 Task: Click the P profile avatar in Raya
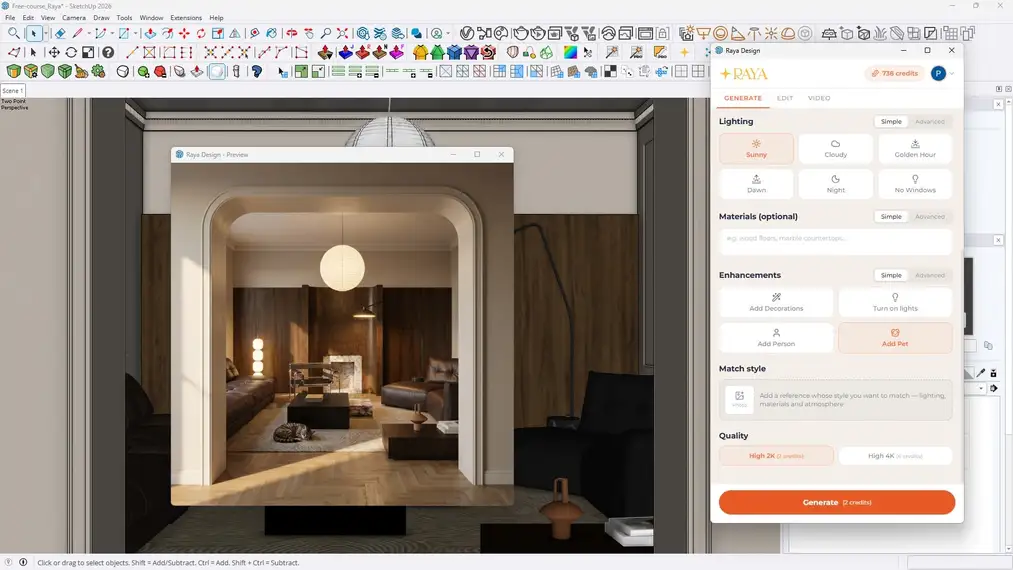[x=938, y=74]
